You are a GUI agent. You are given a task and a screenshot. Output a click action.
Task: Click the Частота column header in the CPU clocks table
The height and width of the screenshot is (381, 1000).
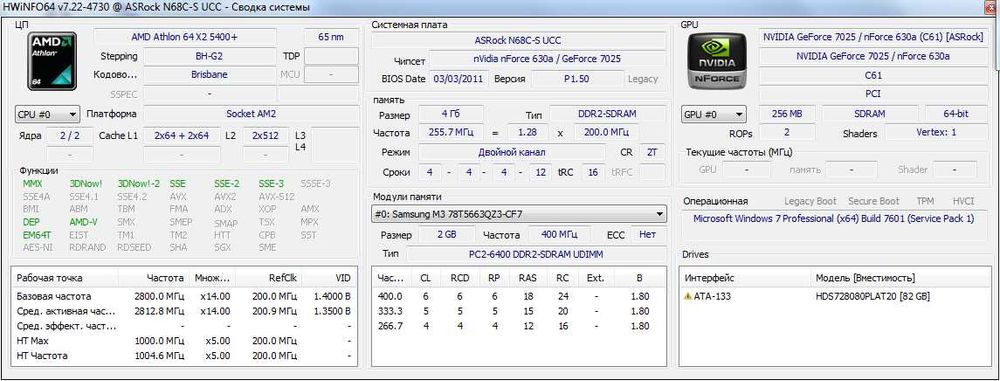(x=154, y=278)
